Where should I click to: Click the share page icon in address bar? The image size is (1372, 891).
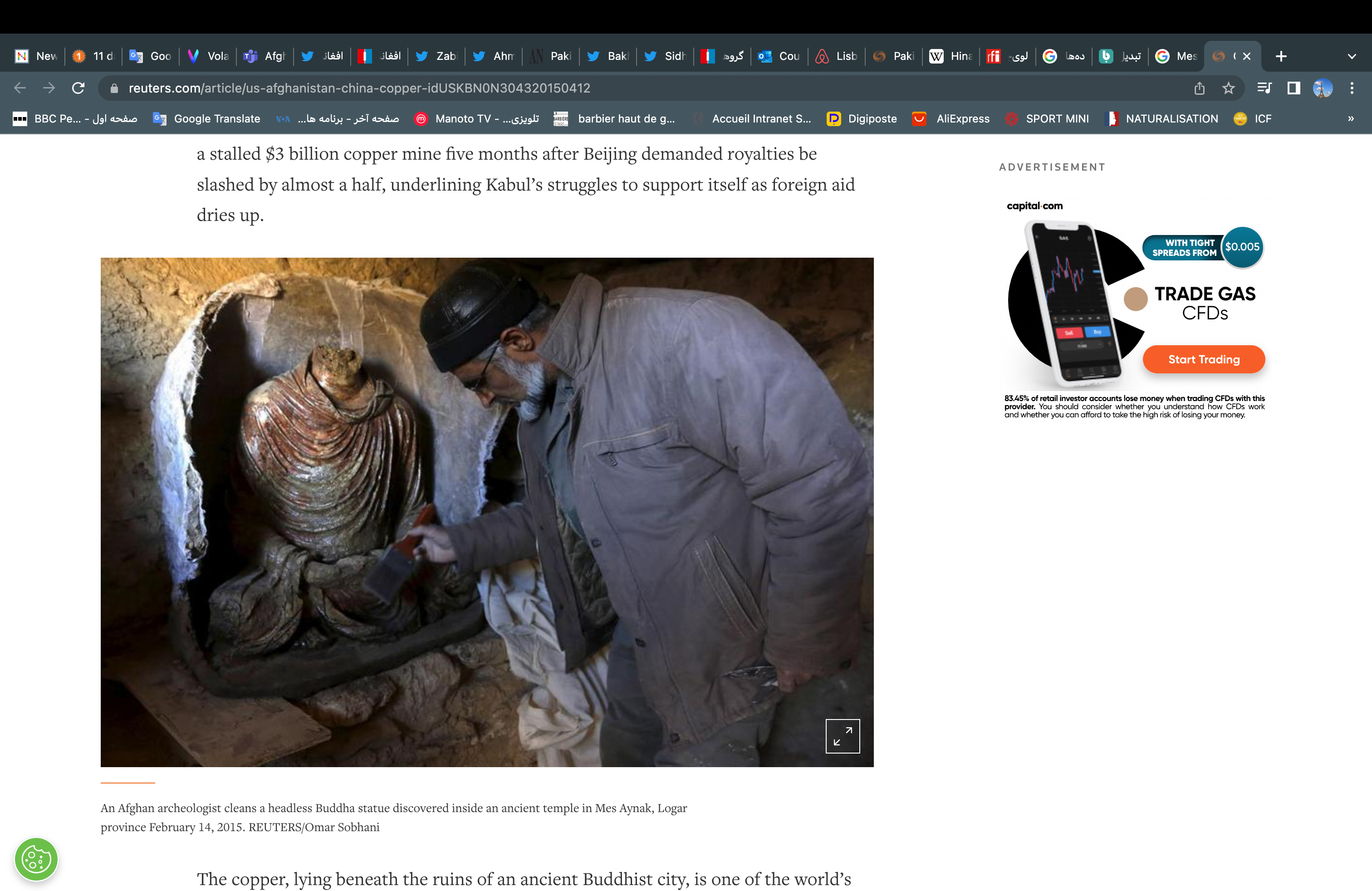[1199, 88]
